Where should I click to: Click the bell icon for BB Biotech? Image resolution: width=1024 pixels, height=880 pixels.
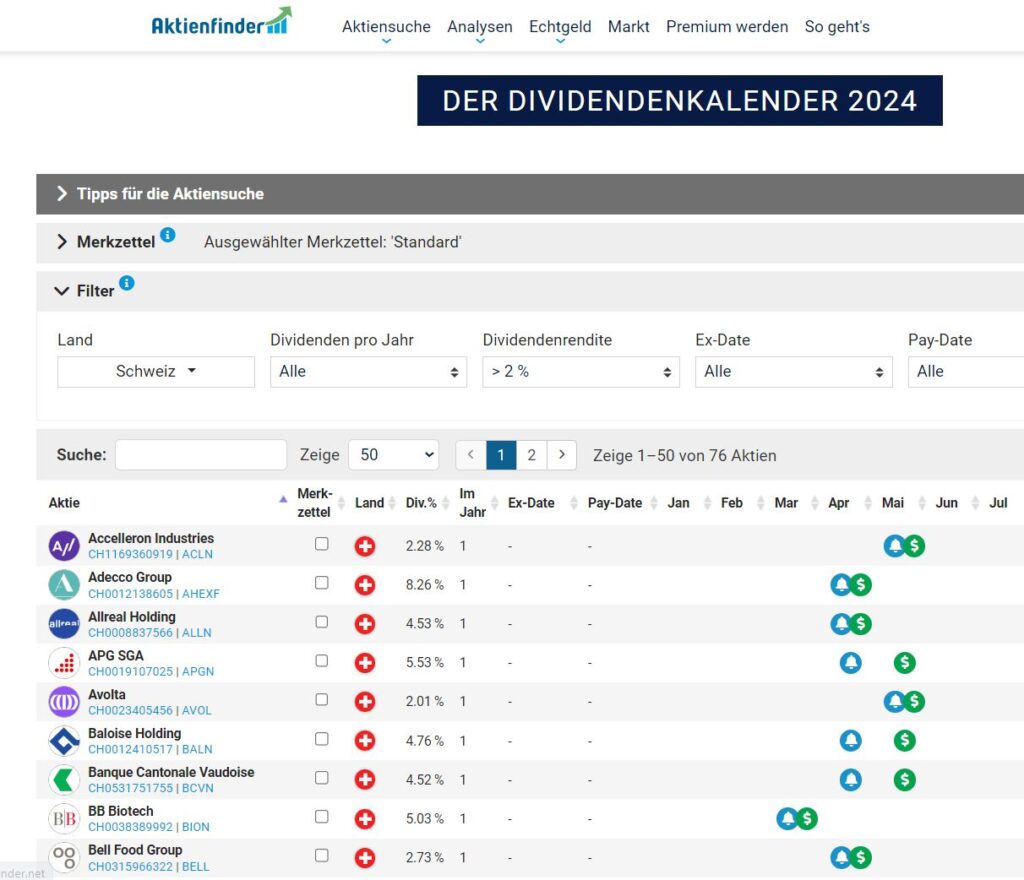[786, 819]
